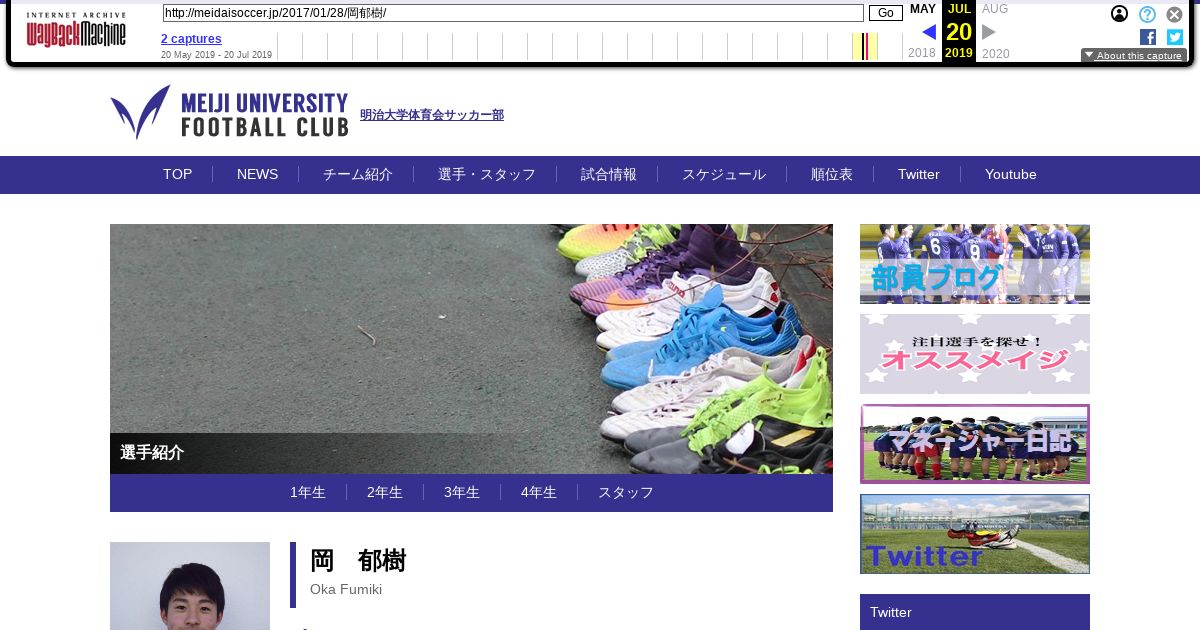Open the 選手・スタッフ menu item
The width and height of the screenshot is (1200, 630).
pos(487,174)
